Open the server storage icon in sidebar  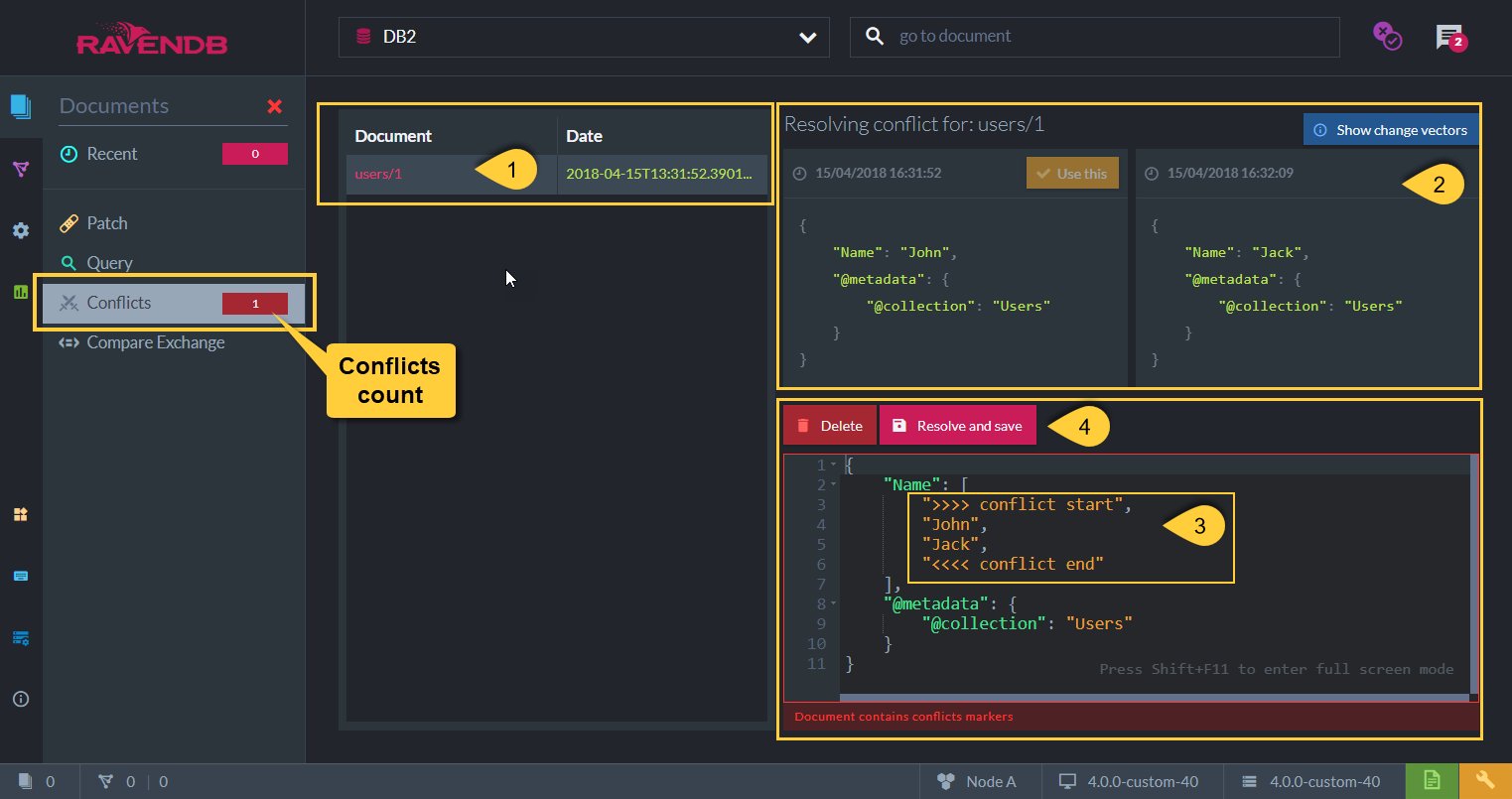click(21, 637)
